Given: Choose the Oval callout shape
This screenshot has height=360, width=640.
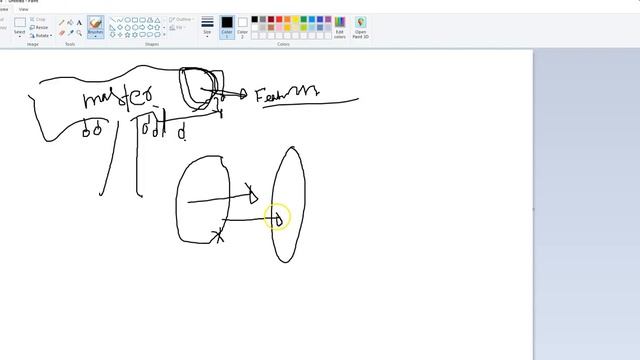Looking at the screenshot, I should click(x=150, y=35).
